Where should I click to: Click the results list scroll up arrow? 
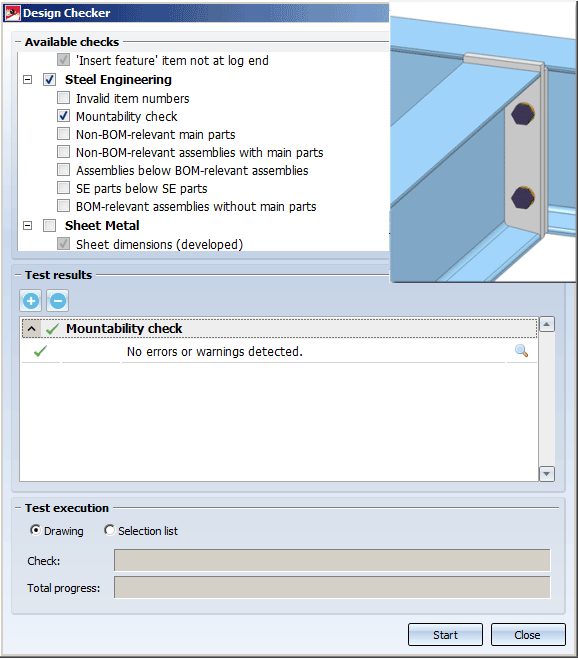(547, 325)
